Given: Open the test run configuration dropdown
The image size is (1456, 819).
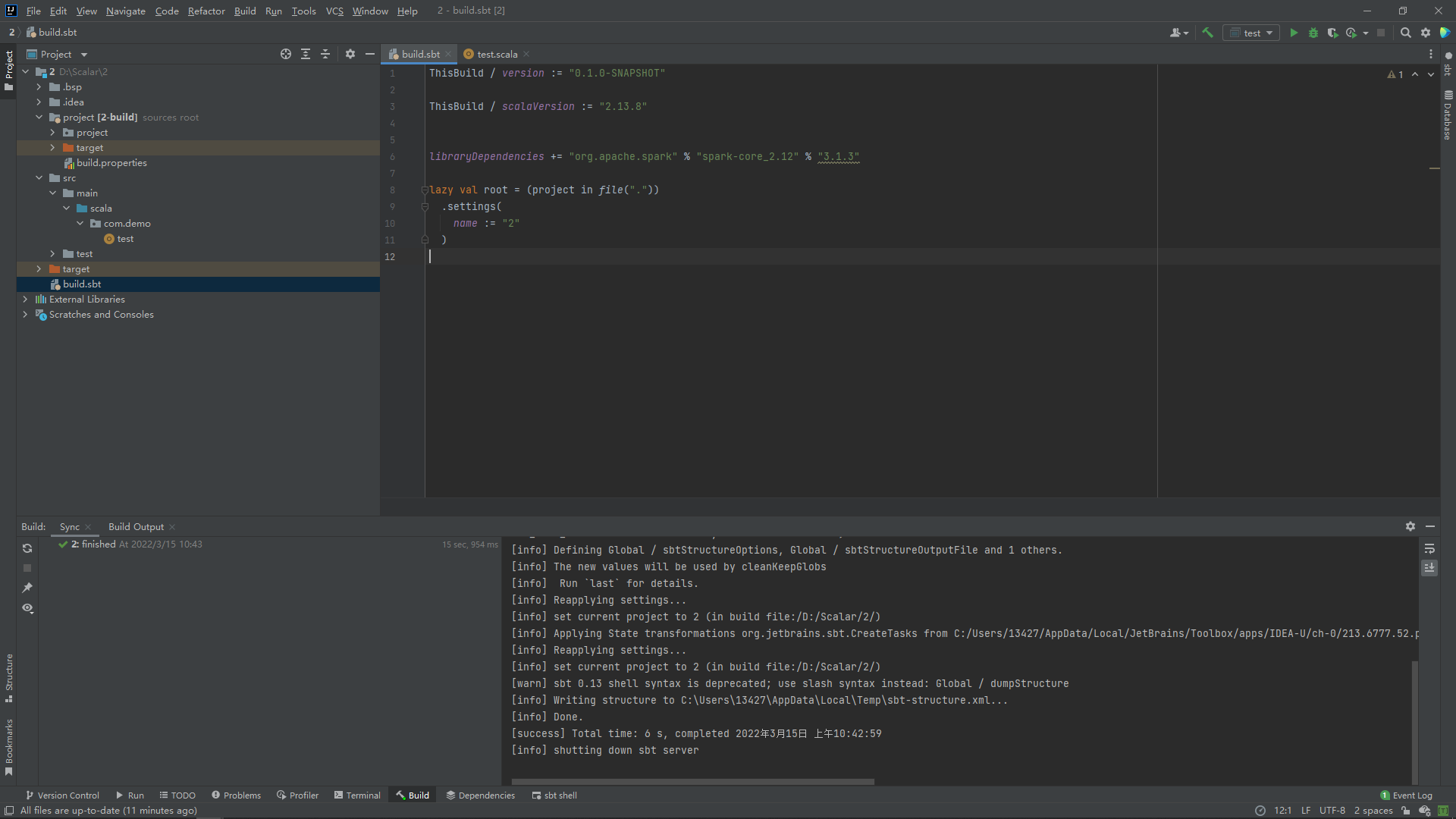Looking at the screenshot, I should (1252, 33).
